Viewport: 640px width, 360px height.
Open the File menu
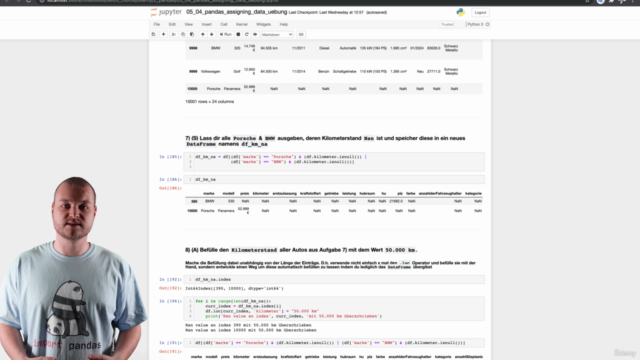pyautogui.click(x=157, y=24)
